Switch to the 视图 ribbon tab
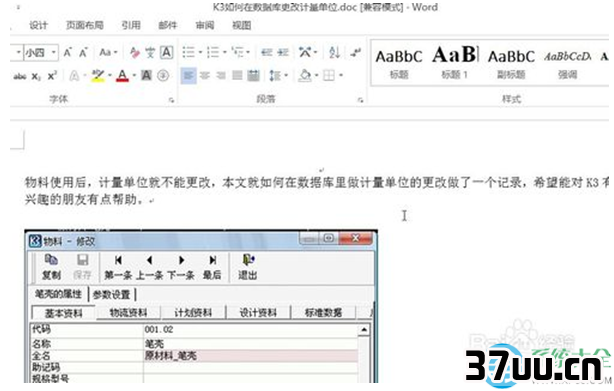This screenshot has height=391, width=614. click(x=242, y=25)
